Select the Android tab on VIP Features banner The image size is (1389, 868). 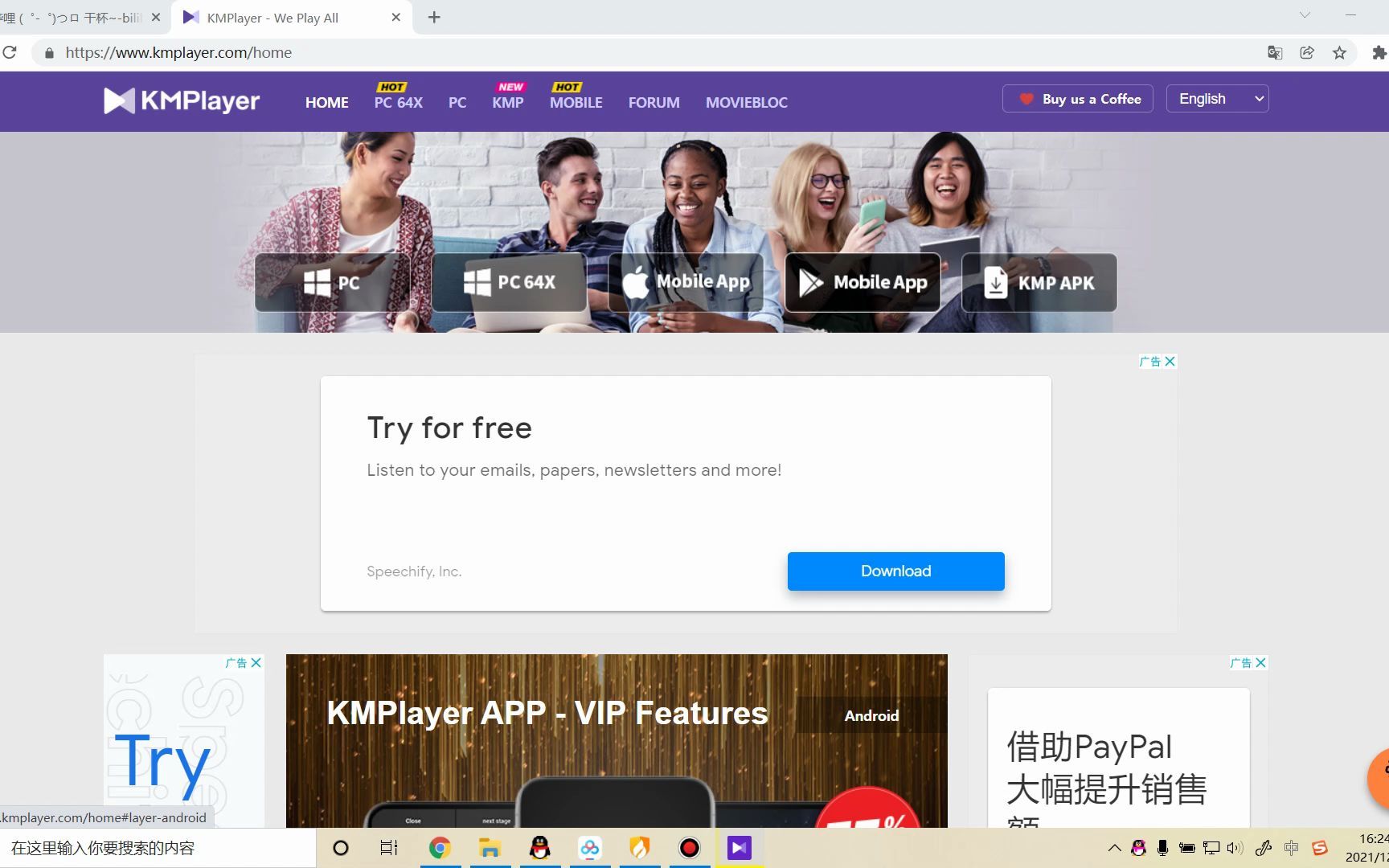click(x=871, y=715)
